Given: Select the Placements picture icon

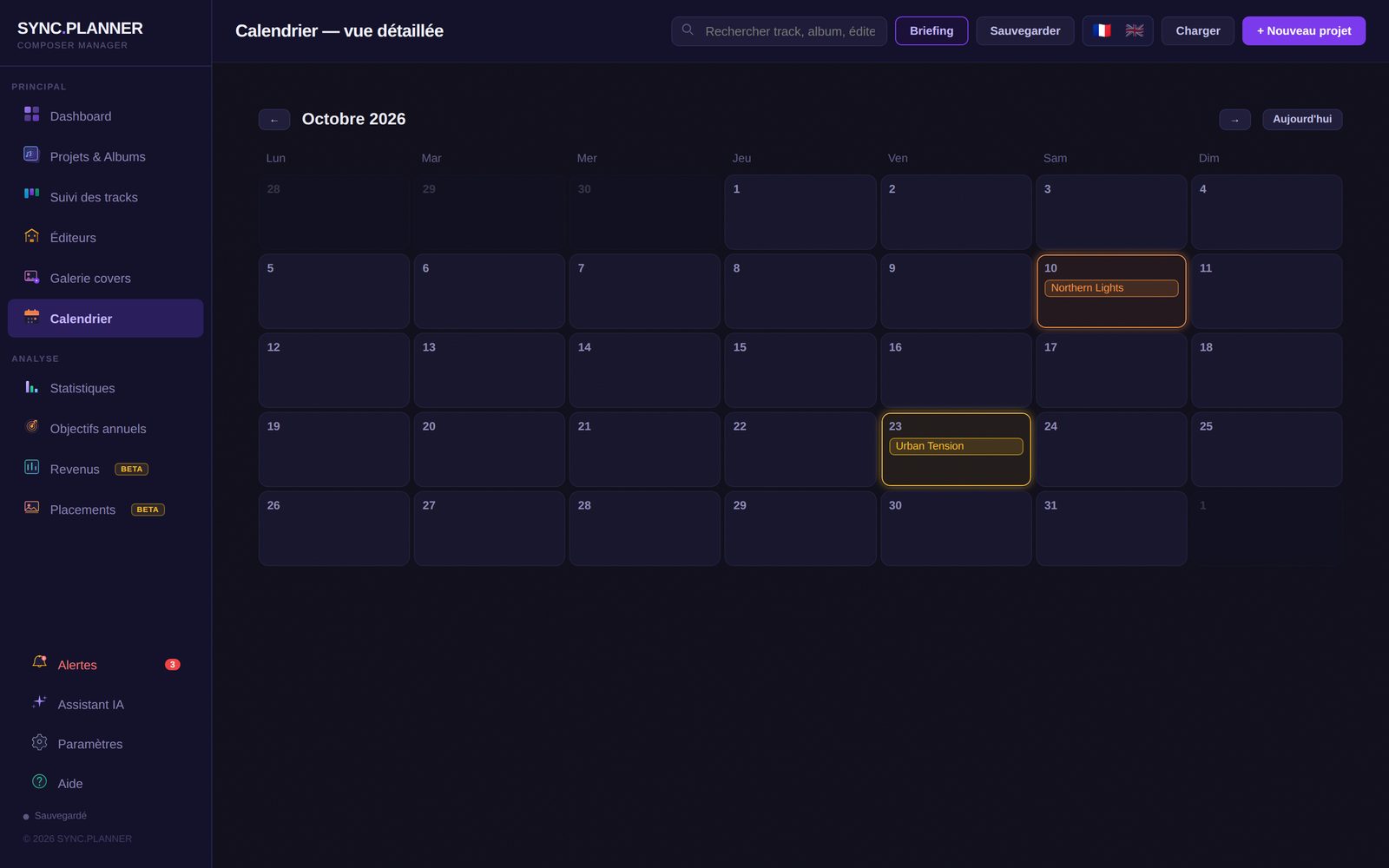Looking at the screenshot, I should pyautogui.click(x=31, y=508).
